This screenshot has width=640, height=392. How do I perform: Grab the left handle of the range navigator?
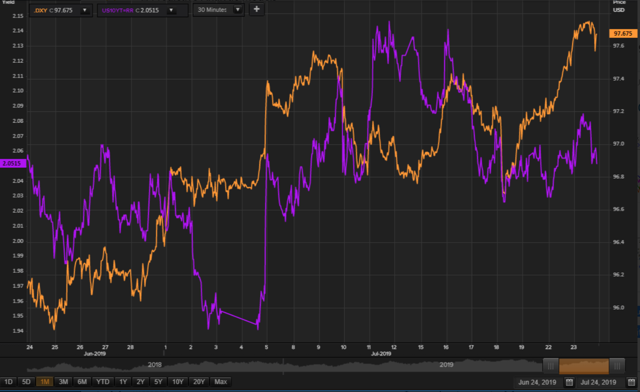(550, 366)
